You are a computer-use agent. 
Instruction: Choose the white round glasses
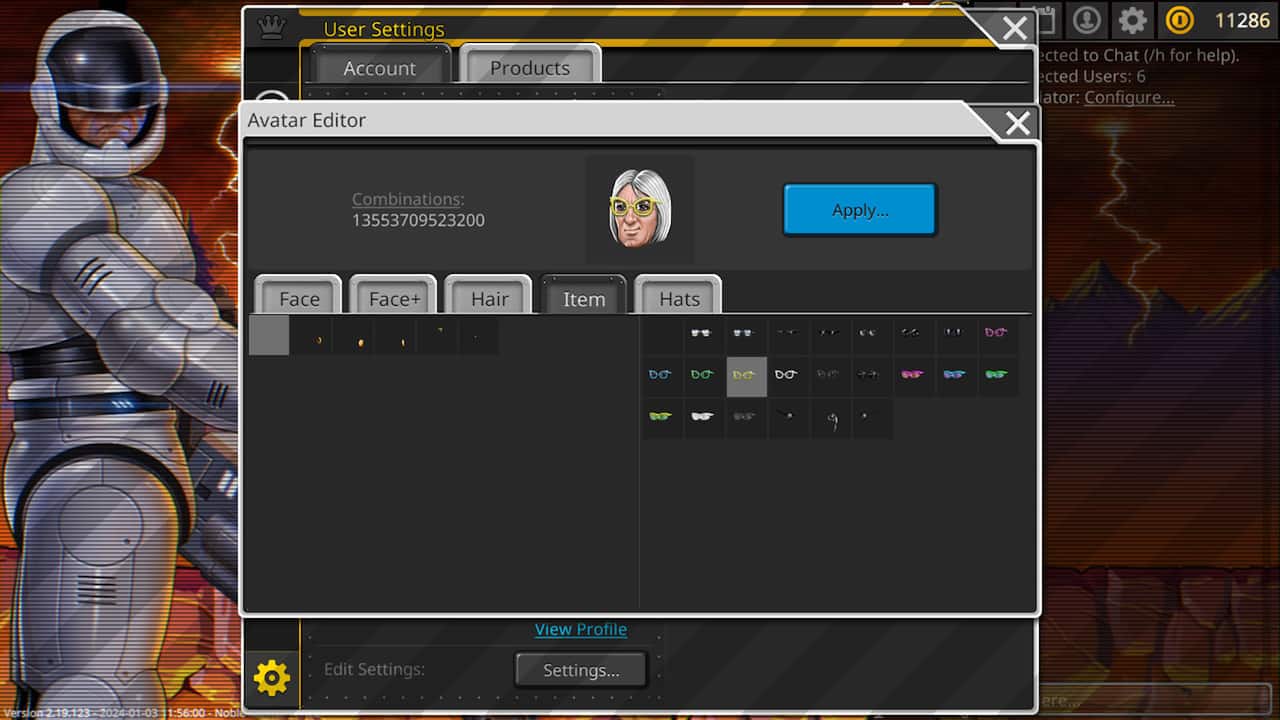(x=787, y=376)
